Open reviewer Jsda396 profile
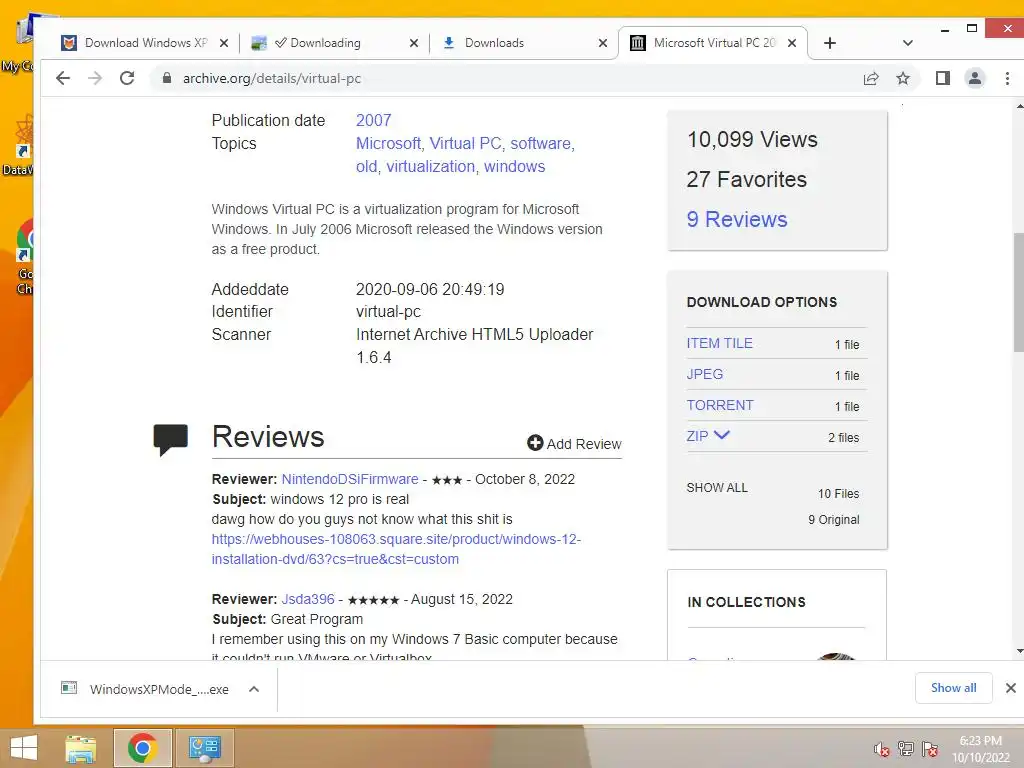The height and width of the screenshot is (768, 1024). pyautogui.click(x=308, y=600)
